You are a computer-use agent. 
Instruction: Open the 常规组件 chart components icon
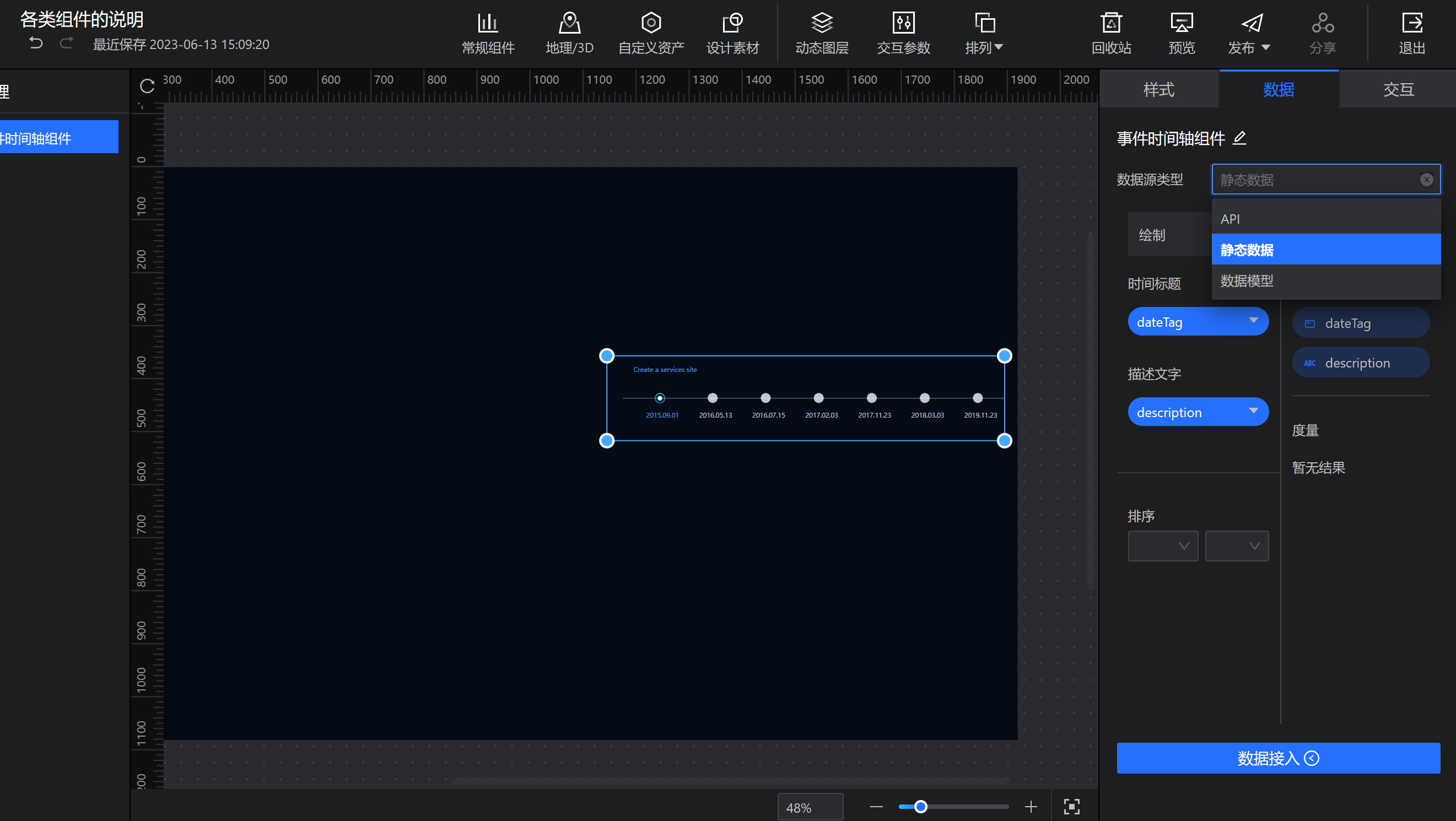[487, 24]
